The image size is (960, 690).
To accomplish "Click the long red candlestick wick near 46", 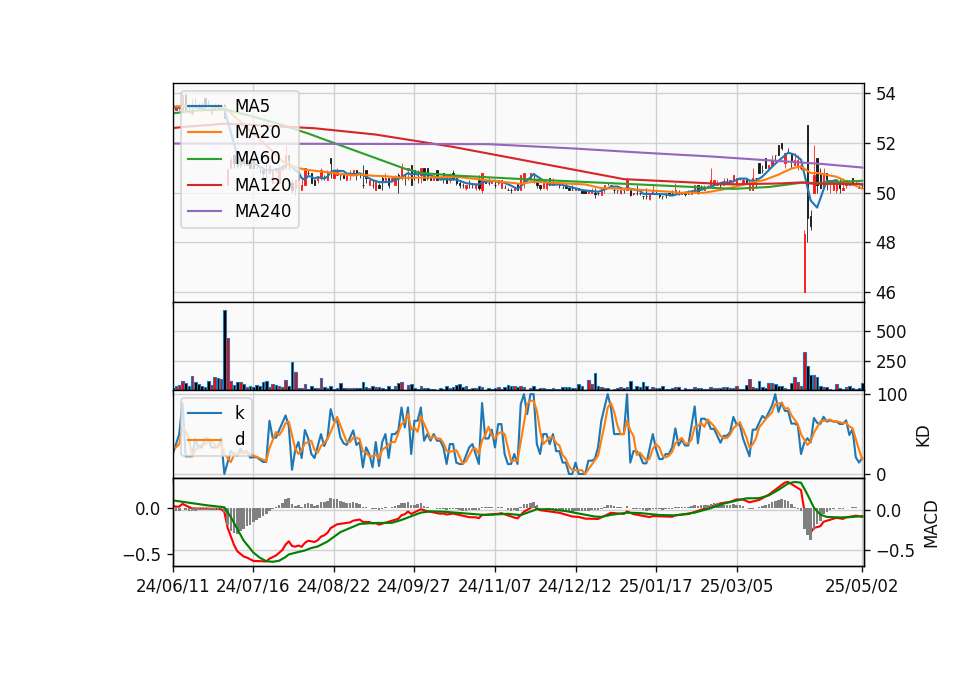I will (804, 261).
